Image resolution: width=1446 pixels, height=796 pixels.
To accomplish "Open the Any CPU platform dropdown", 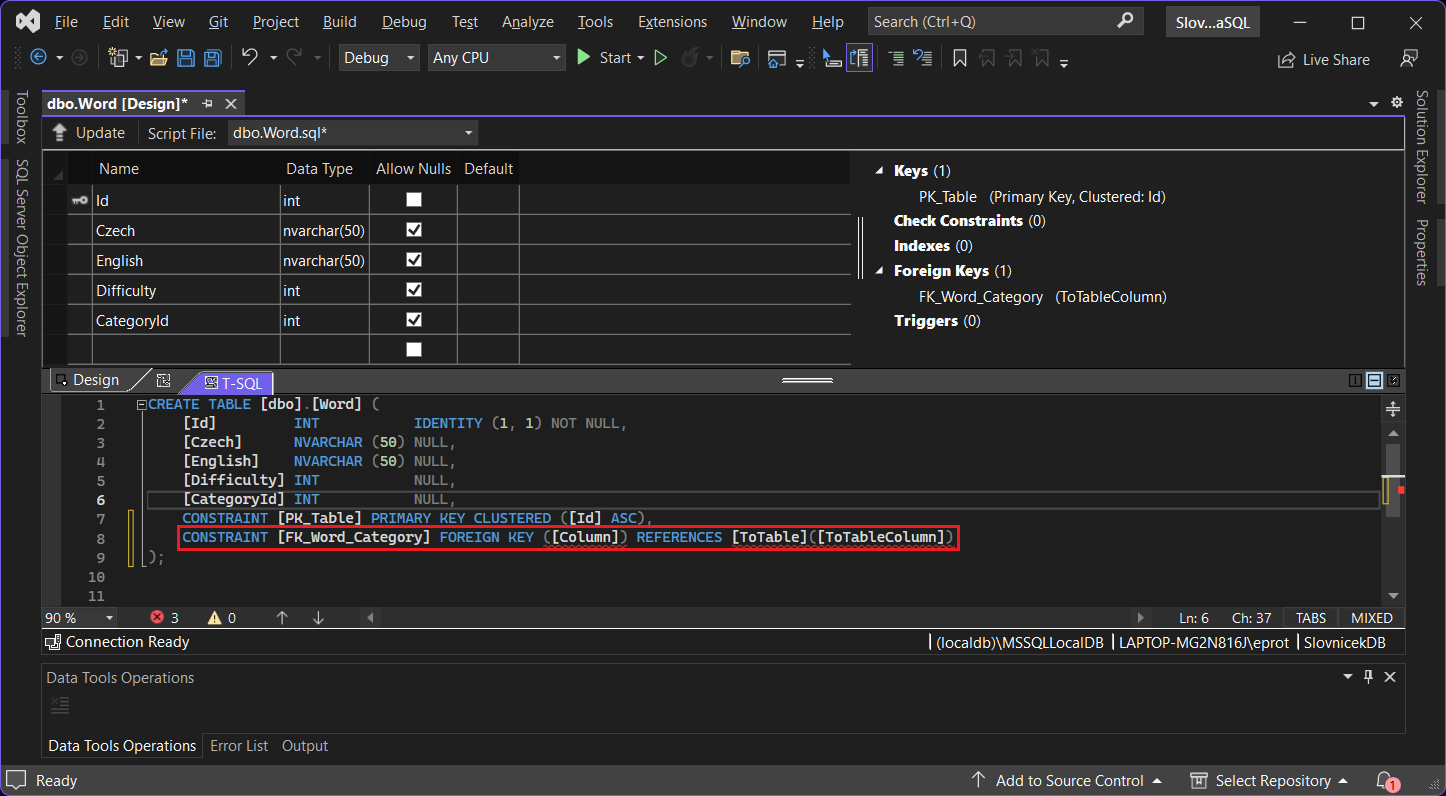I will point(497,58).
